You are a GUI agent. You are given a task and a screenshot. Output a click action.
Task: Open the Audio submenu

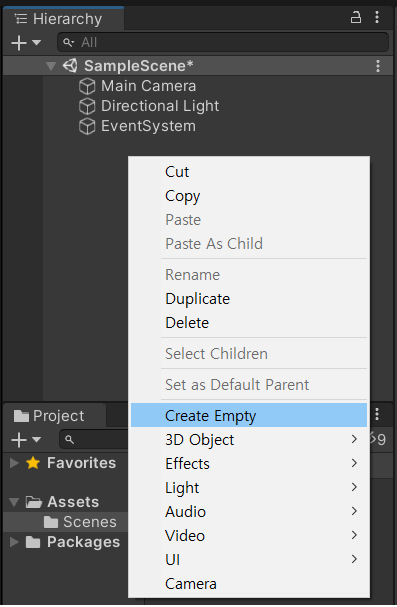(x=249, y=512)
